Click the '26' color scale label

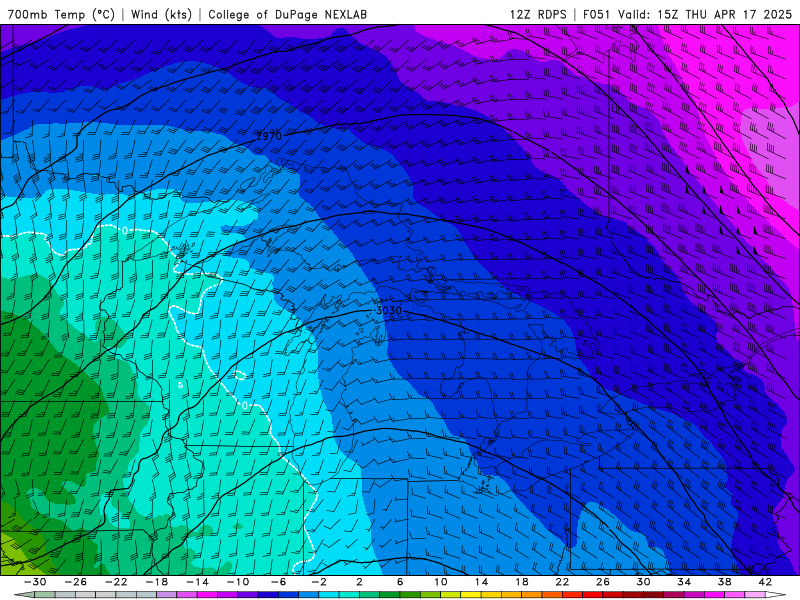tap(603, 582)
